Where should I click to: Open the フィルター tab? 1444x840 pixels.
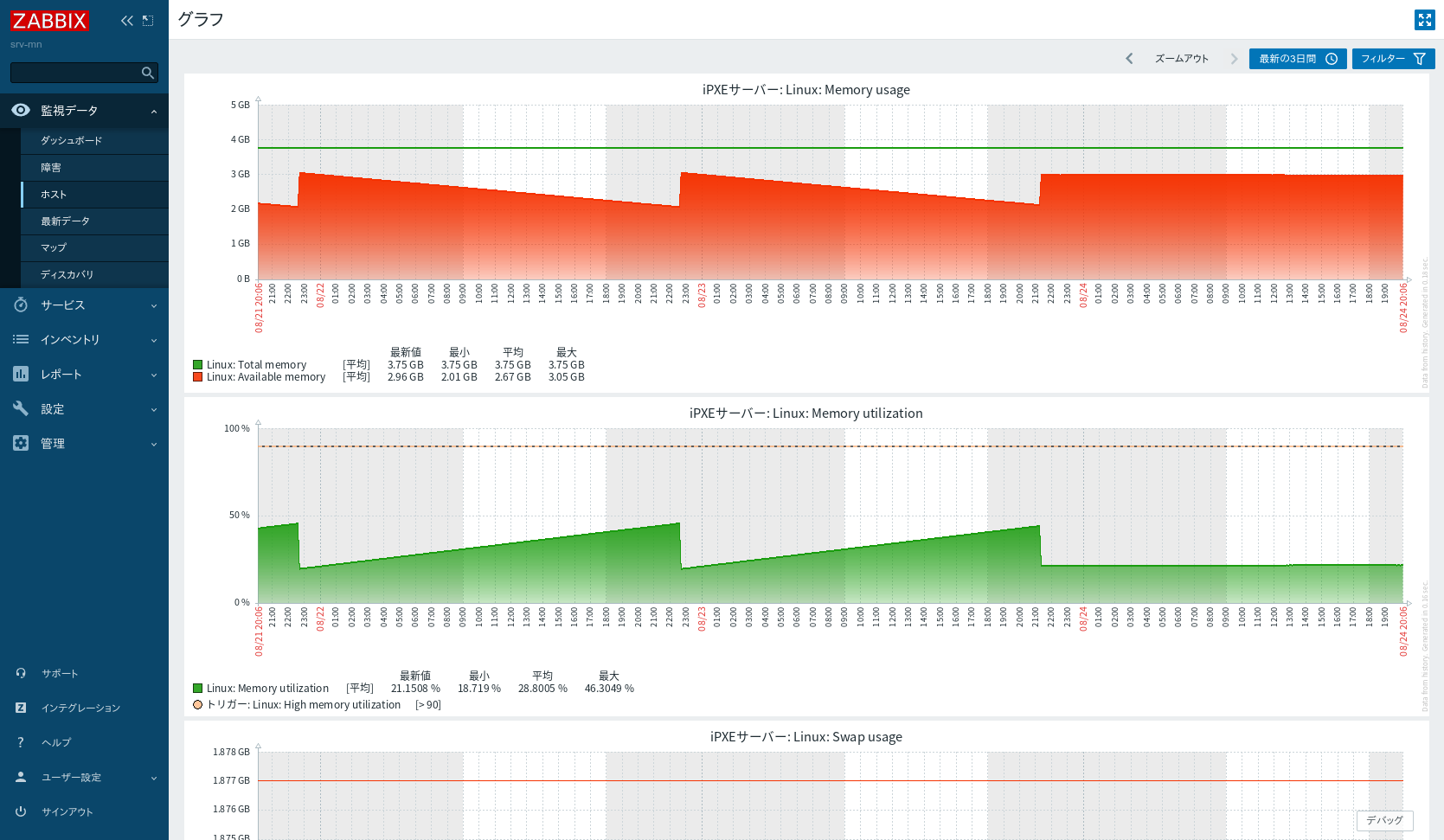point(1393,59)
